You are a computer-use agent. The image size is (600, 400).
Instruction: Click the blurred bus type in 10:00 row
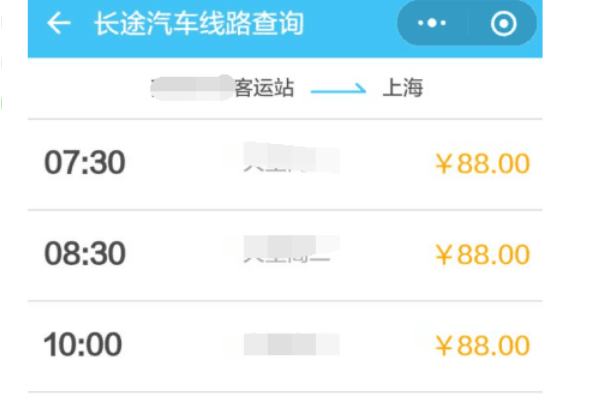pyautogui.click(x=290, y=346)
